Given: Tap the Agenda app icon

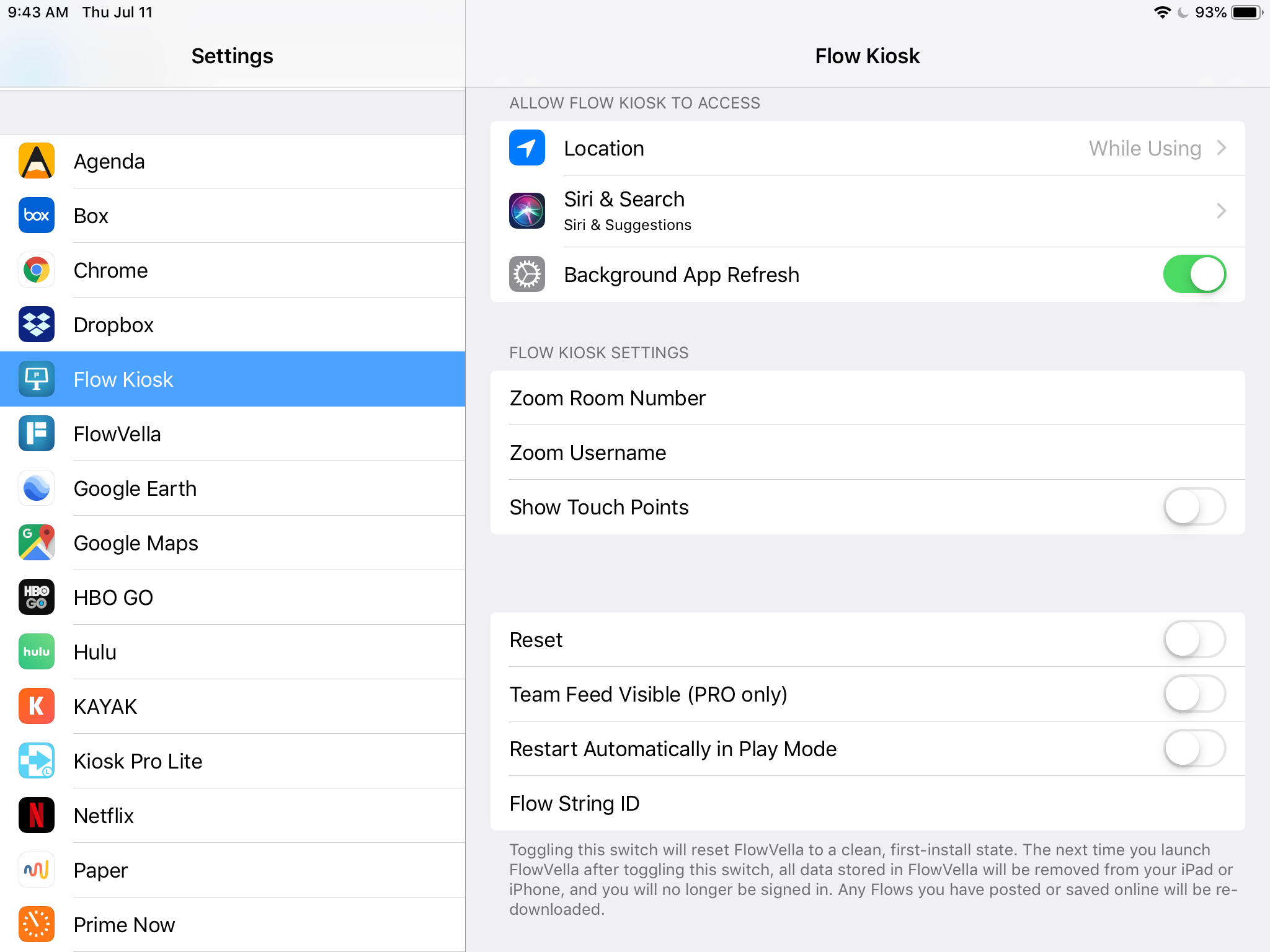Looking at the screenshot, I should click(x=37, y=161).
